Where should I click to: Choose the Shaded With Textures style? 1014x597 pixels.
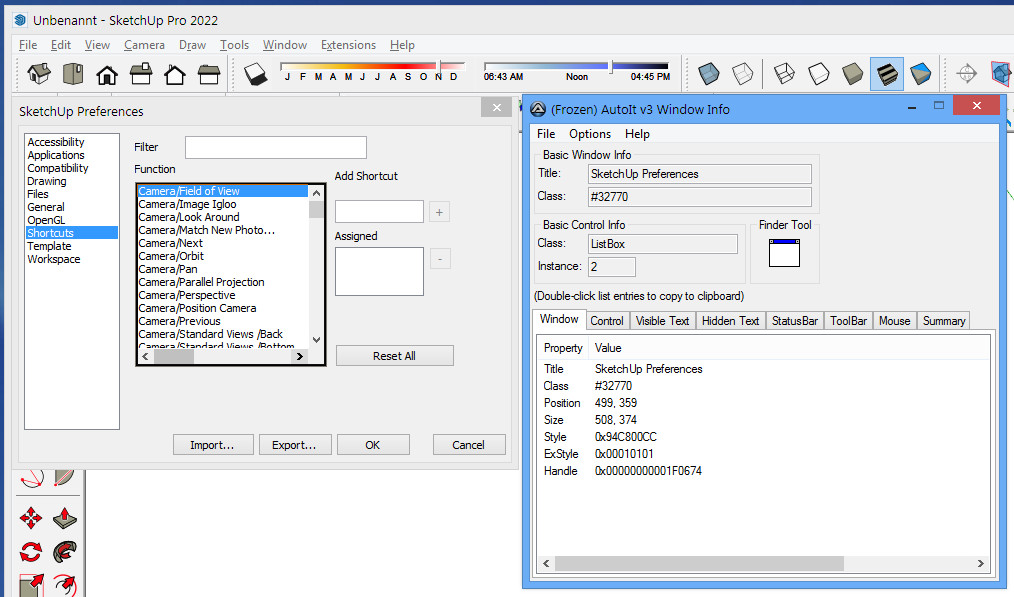tap(887, 74)
